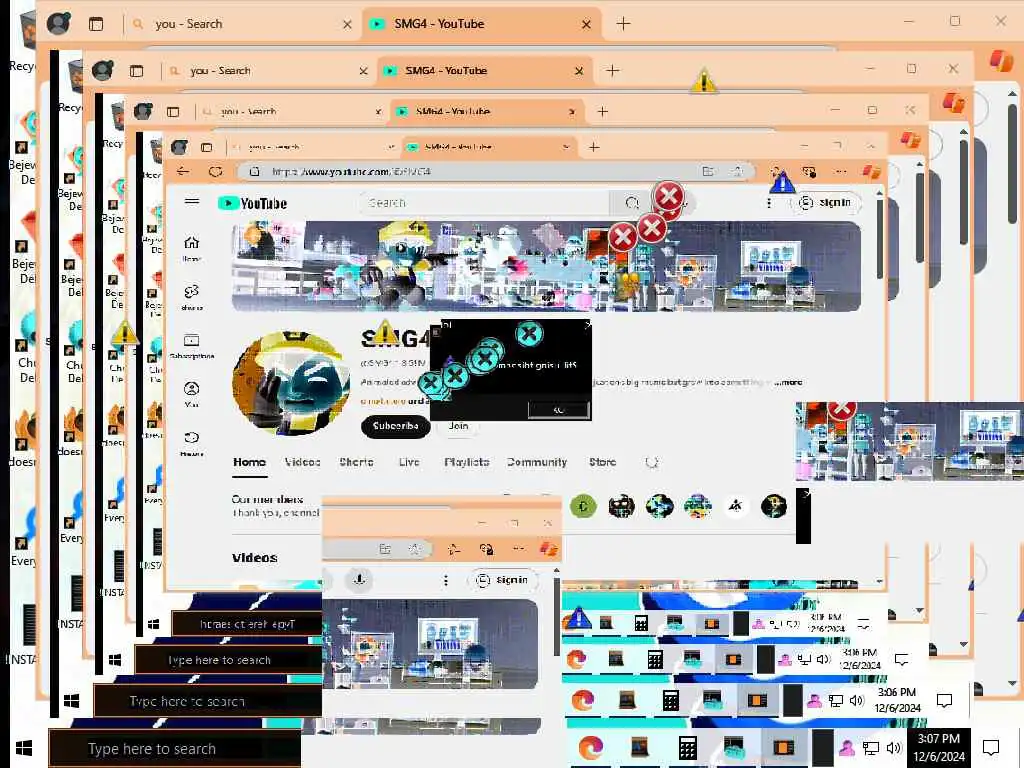Open channel Store tab

(602, 462)
